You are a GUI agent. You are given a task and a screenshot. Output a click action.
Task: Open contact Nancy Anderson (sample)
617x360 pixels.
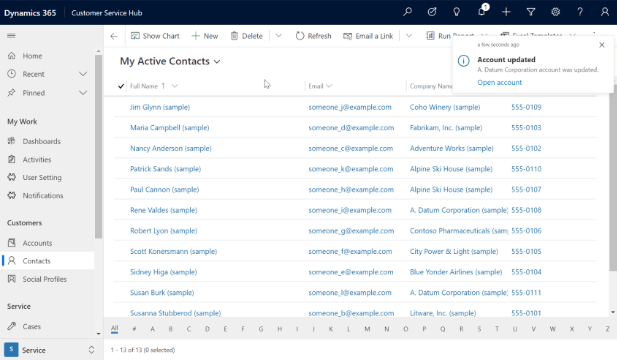(171, 148)
